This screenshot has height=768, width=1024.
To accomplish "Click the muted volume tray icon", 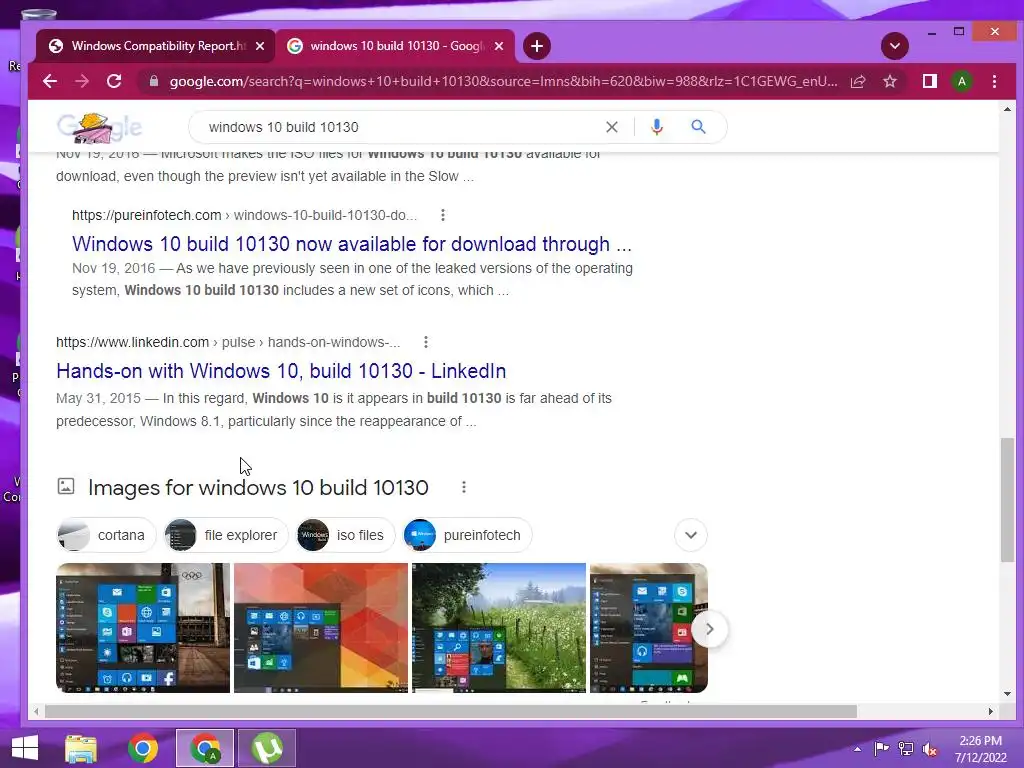I will click(930, 749).
